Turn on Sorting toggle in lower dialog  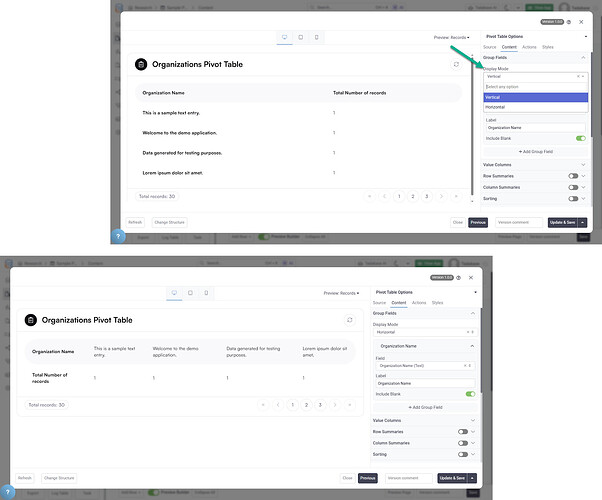(x=463, y=453)
